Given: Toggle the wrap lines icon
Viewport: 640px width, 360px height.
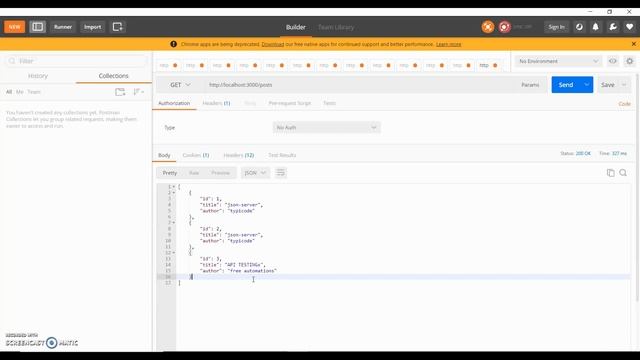Looking at the screenshot, I should tap(280, 173).
